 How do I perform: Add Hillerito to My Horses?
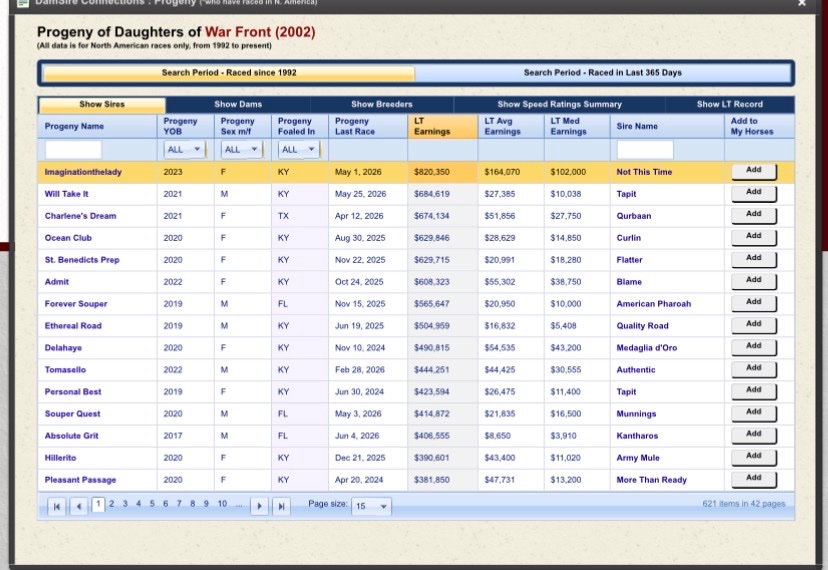pyautogui.click(x=754, y=458)
